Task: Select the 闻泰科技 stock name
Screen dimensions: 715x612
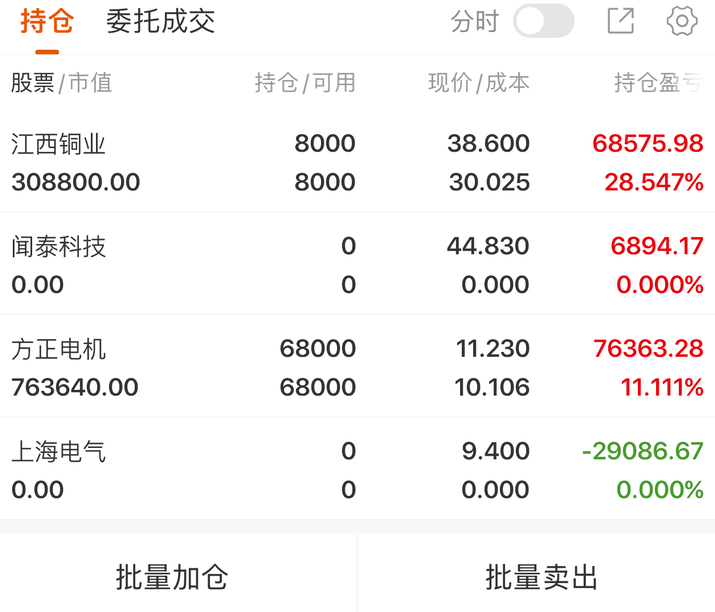Action: [x=58, y=247]
